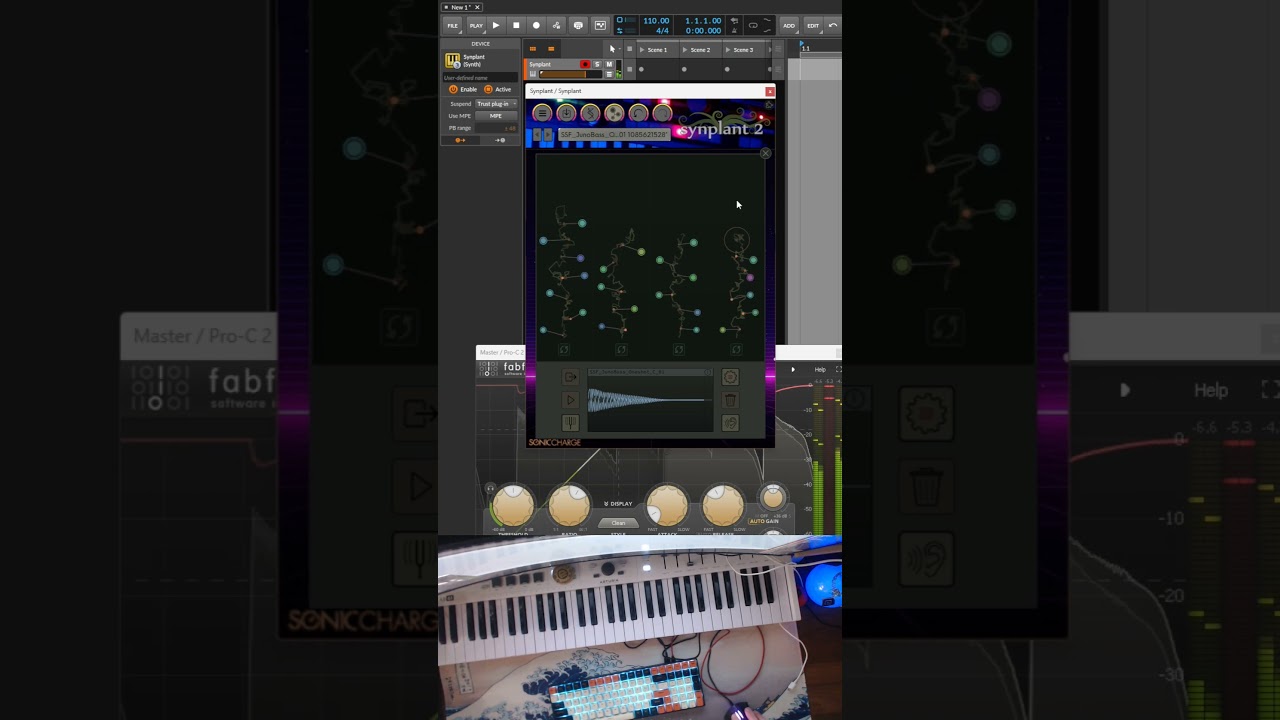The height and width of the screenshot is (720, 1280).
Task: Go to the previous Synplant patch
Action: pyautogui.click(x=537, y=134)
